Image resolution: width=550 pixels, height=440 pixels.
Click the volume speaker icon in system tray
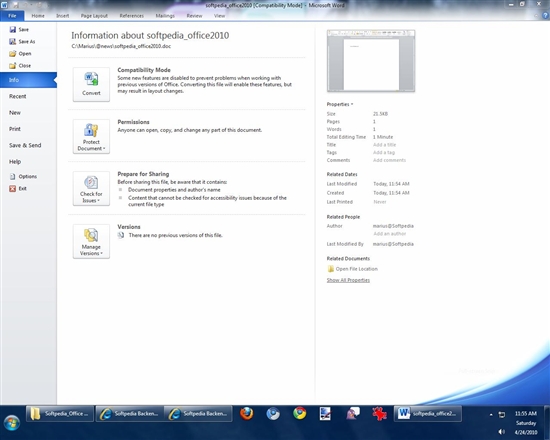pos(502,432)
